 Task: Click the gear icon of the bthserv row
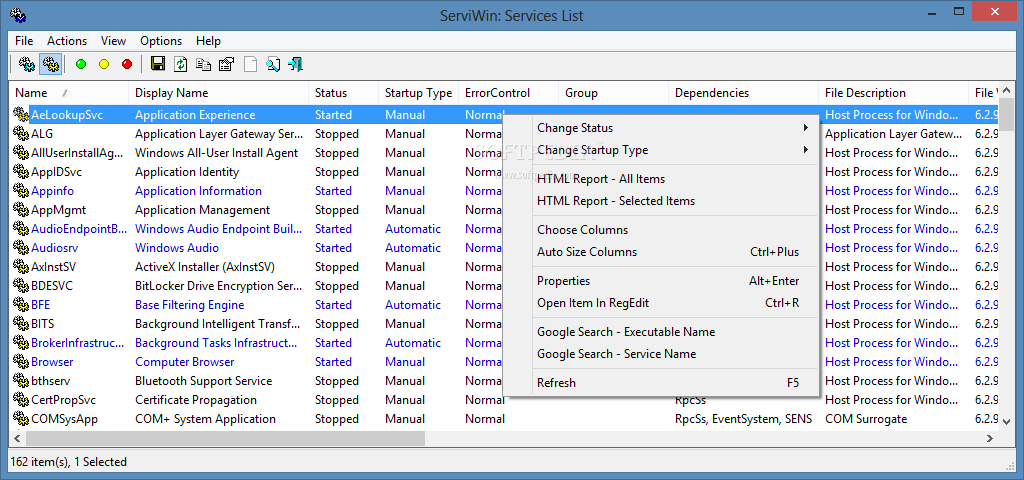coord(21,381)
